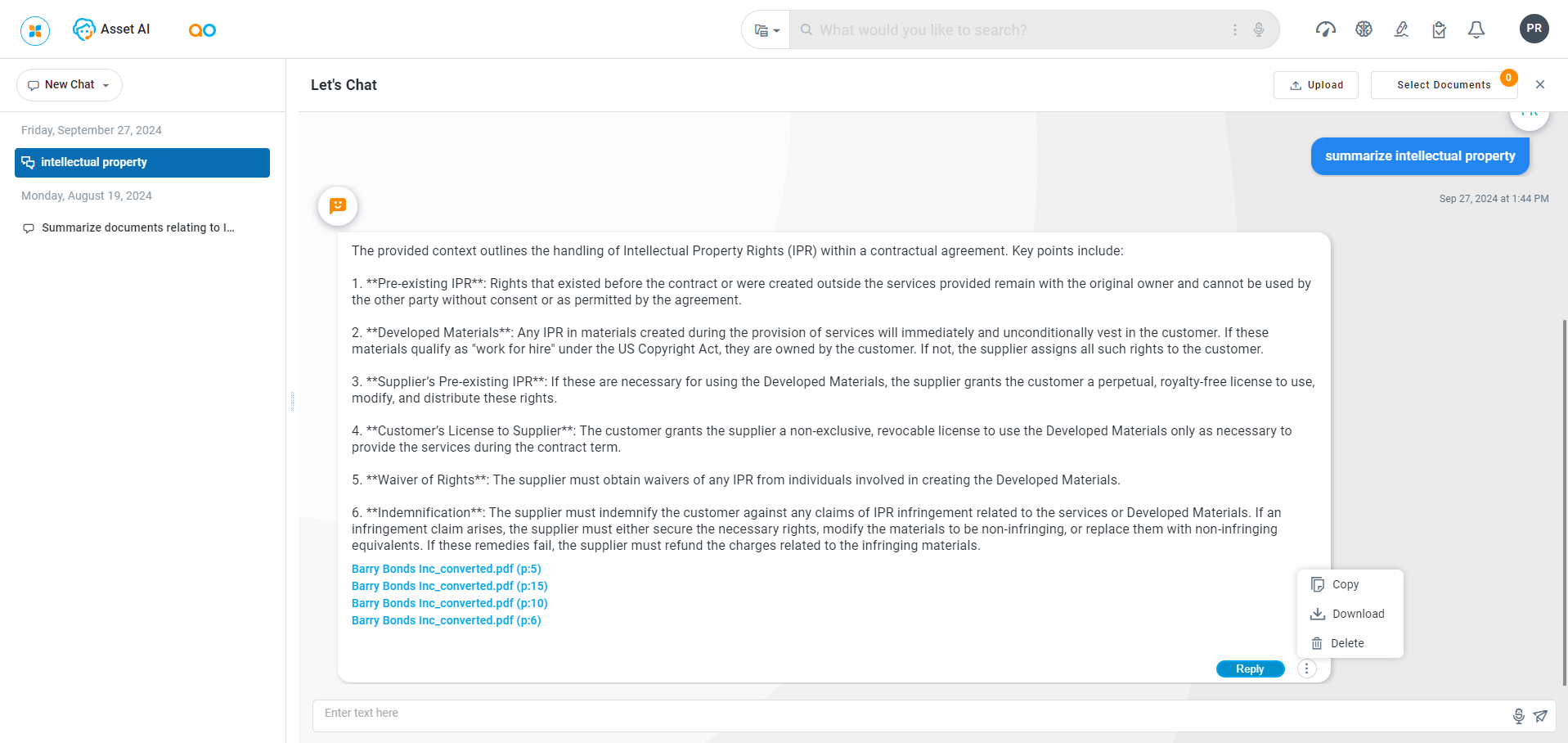Open the clipboard tasks icon

click(x=1439, y=30)
